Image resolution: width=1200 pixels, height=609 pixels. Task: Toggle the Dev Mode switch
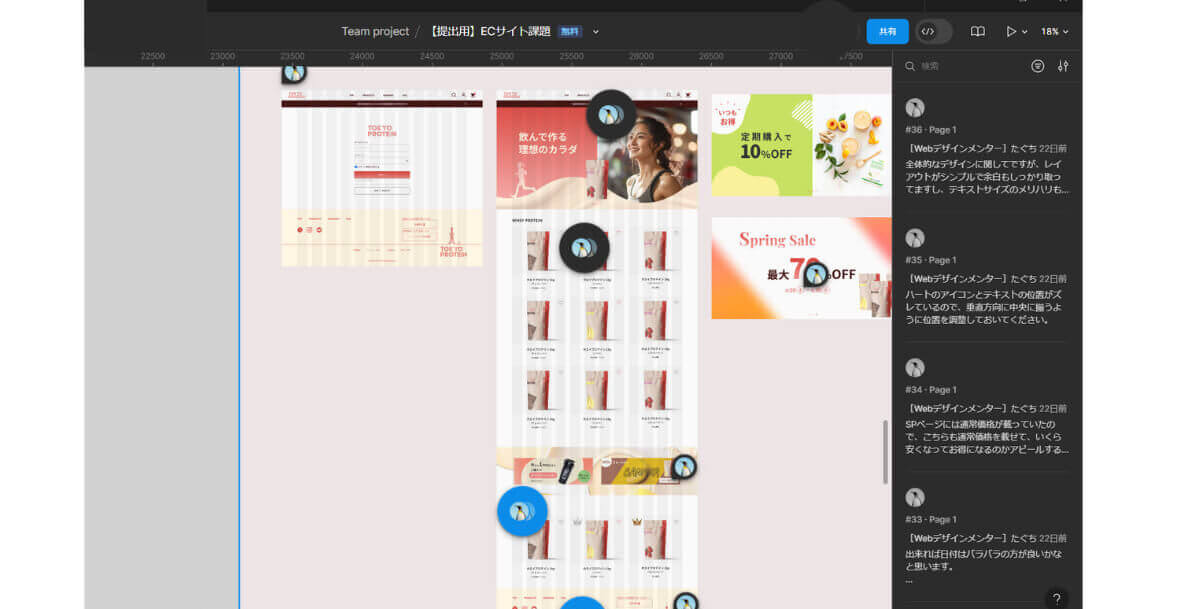934,31
